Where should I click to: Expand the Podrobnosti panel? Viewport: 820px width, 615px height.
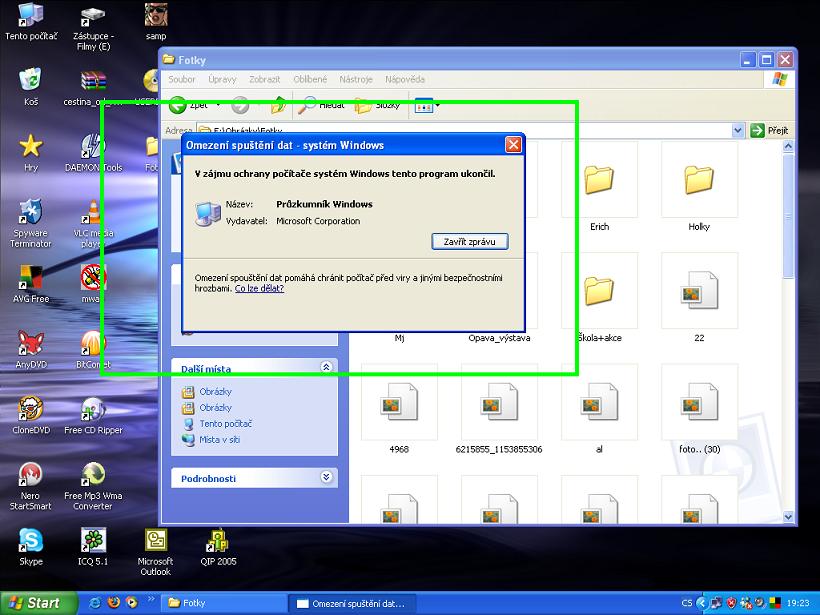point(326,478)
